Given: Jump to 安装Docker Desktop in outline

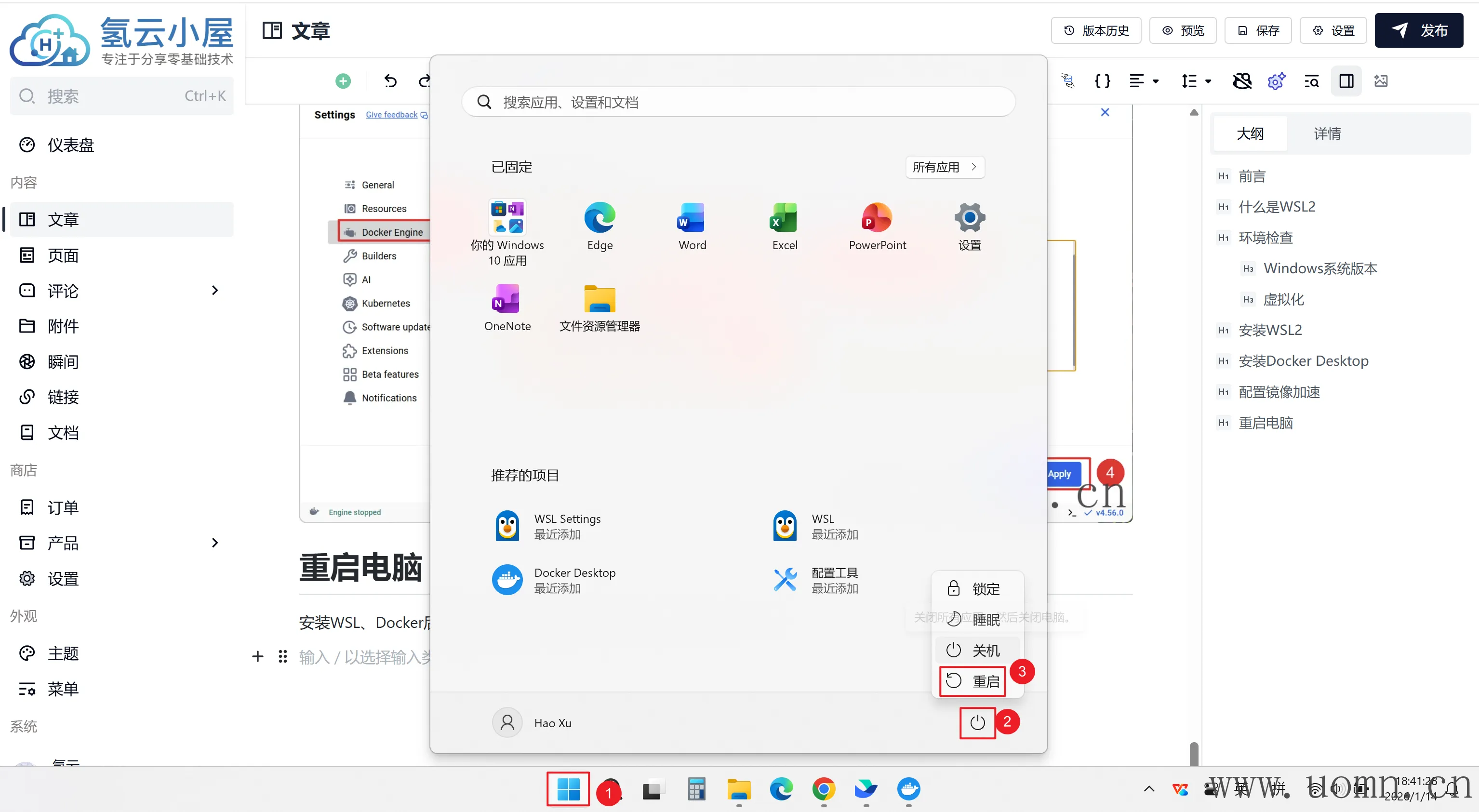Looking at the screenshot, I should click(x=1303, y=360).
